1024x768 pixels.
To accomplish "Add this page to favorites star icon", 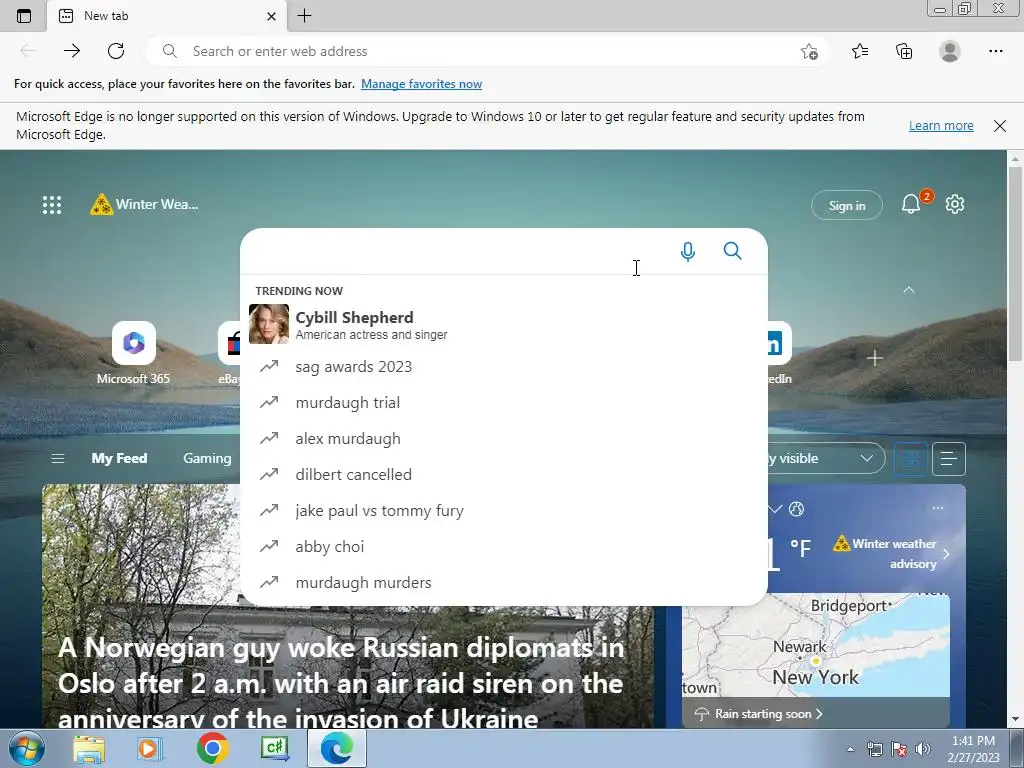I will [809, 52].
